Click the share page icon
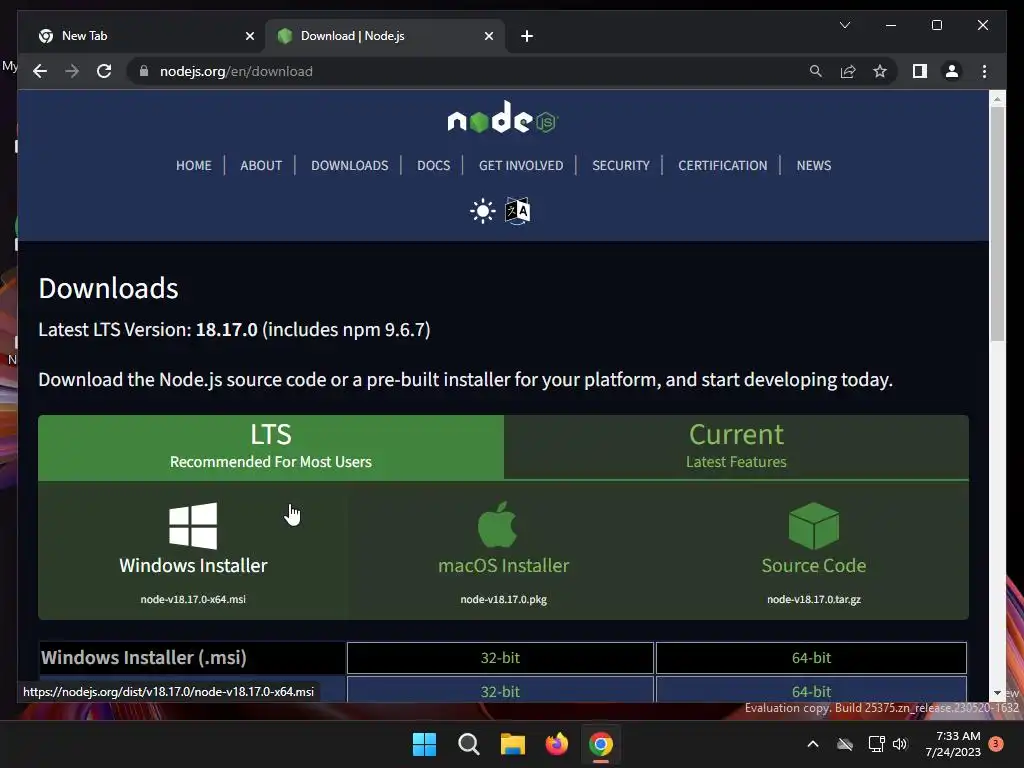The width and height of the screenshot is (1024, 768). pos(848,71)
